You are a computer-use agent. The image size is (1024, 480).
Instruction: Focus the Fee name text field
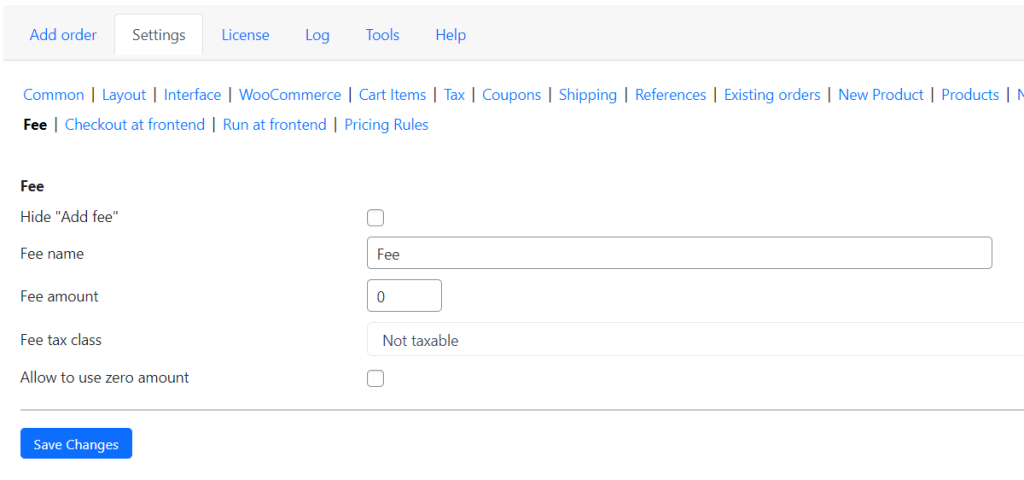point(680,253)
